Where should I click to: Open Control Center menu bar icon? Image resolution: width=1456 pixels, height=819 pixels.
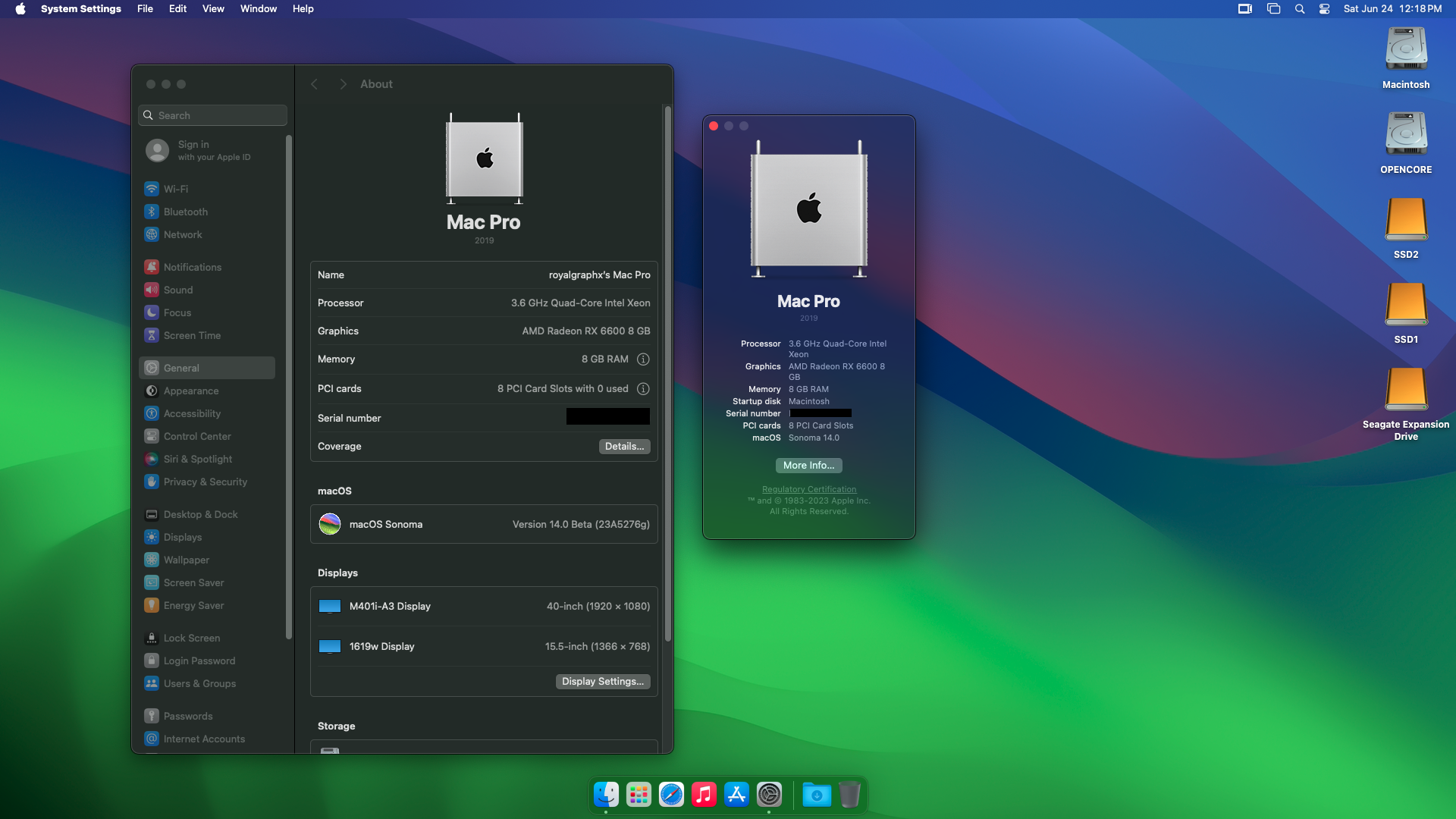pos(1324,9)
